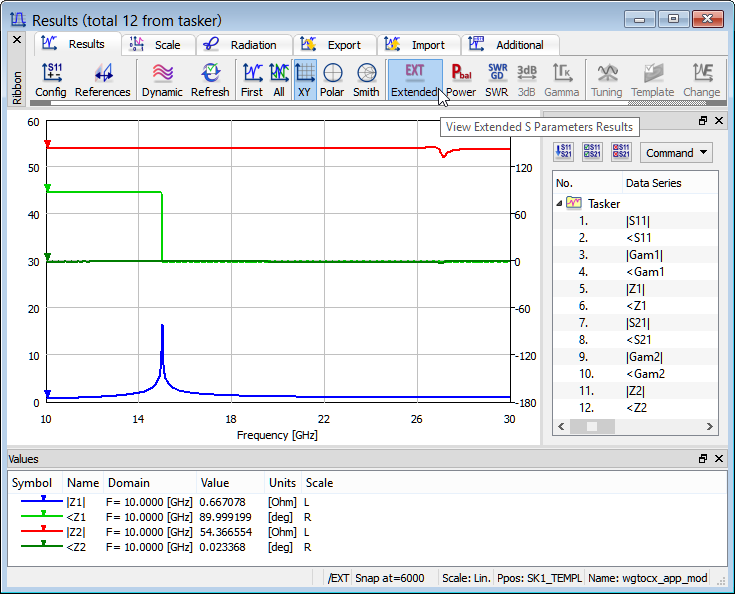735x594 pixels.
Task: View the SWR results
Action: [x=497, y=79]
